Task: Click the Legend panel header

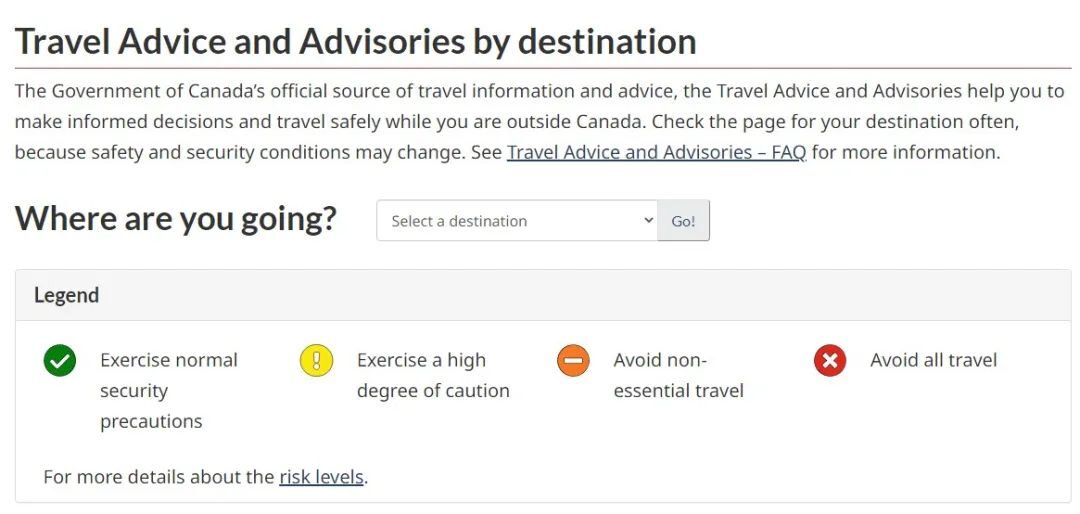Action: [543, 295]
